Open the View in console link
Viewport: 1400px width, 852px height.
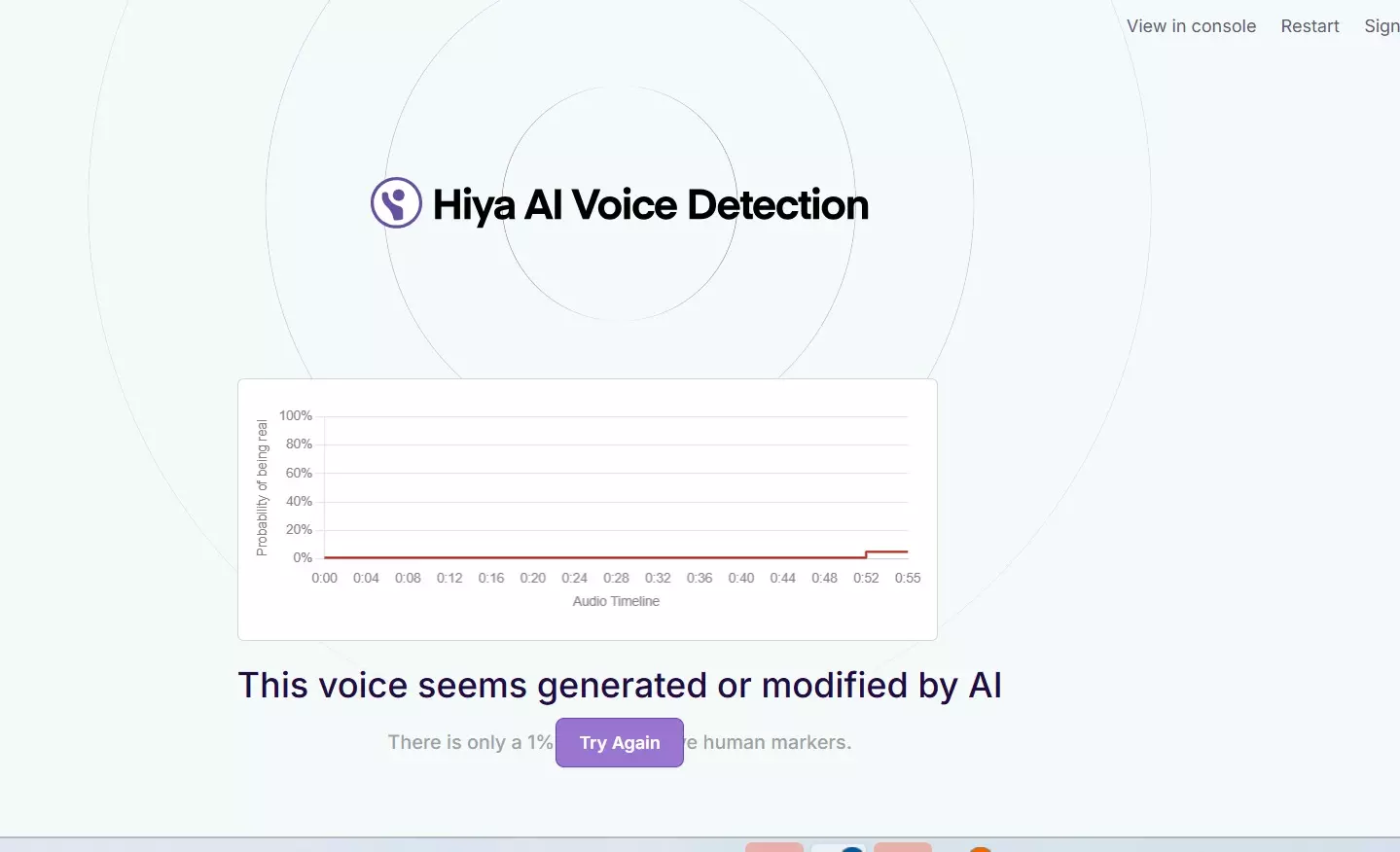tap(1191, 26)
